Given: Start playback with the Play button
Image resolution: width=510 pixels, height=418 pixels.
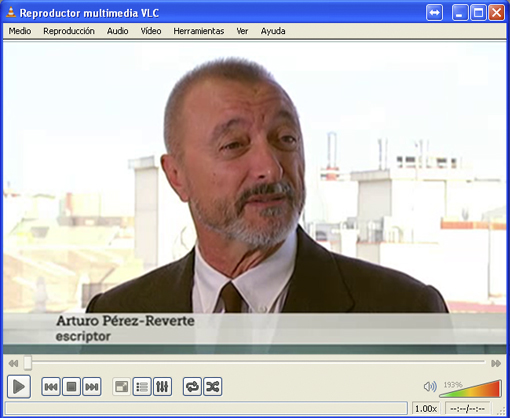Looking at the screenshot, I should 19,387.
